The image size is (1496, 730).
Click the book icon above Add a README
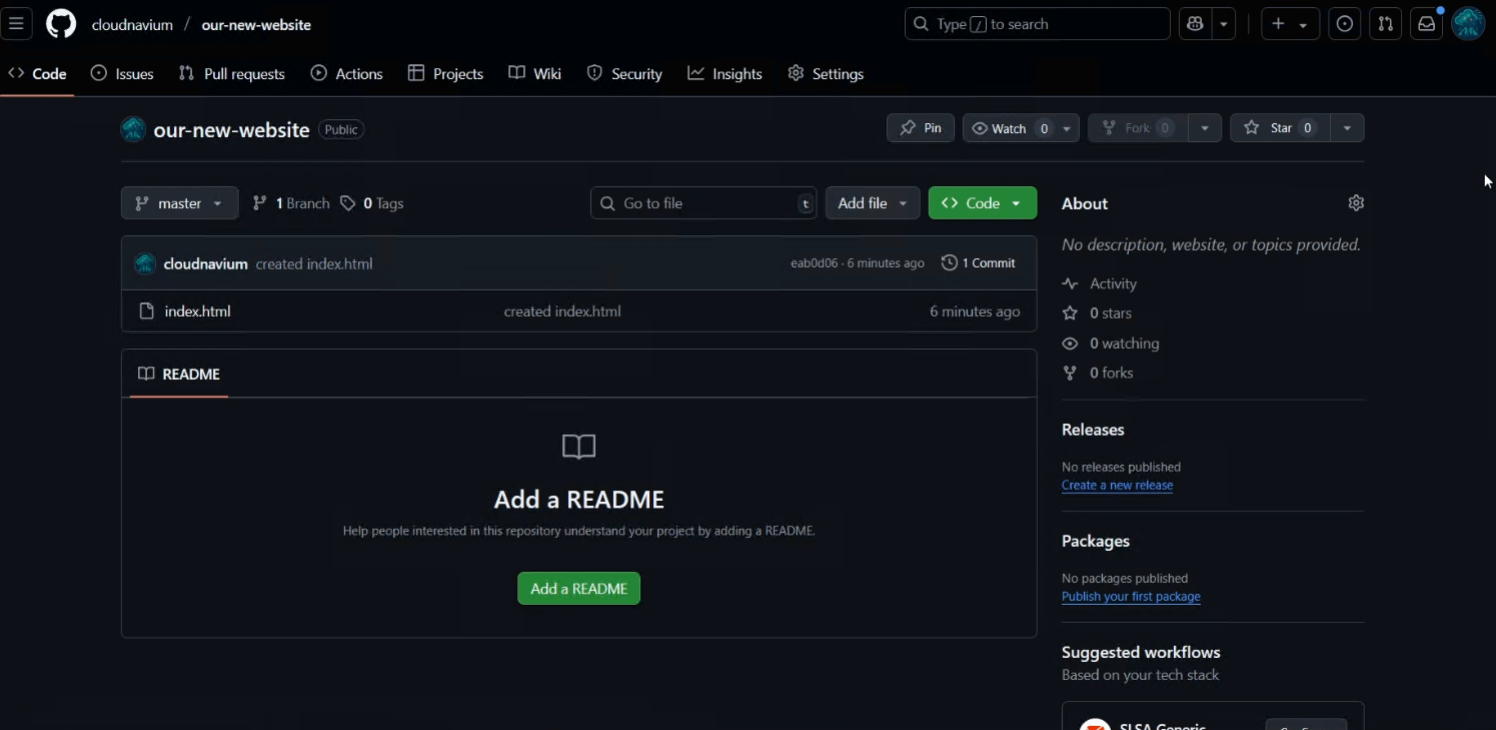click(579, 446)
